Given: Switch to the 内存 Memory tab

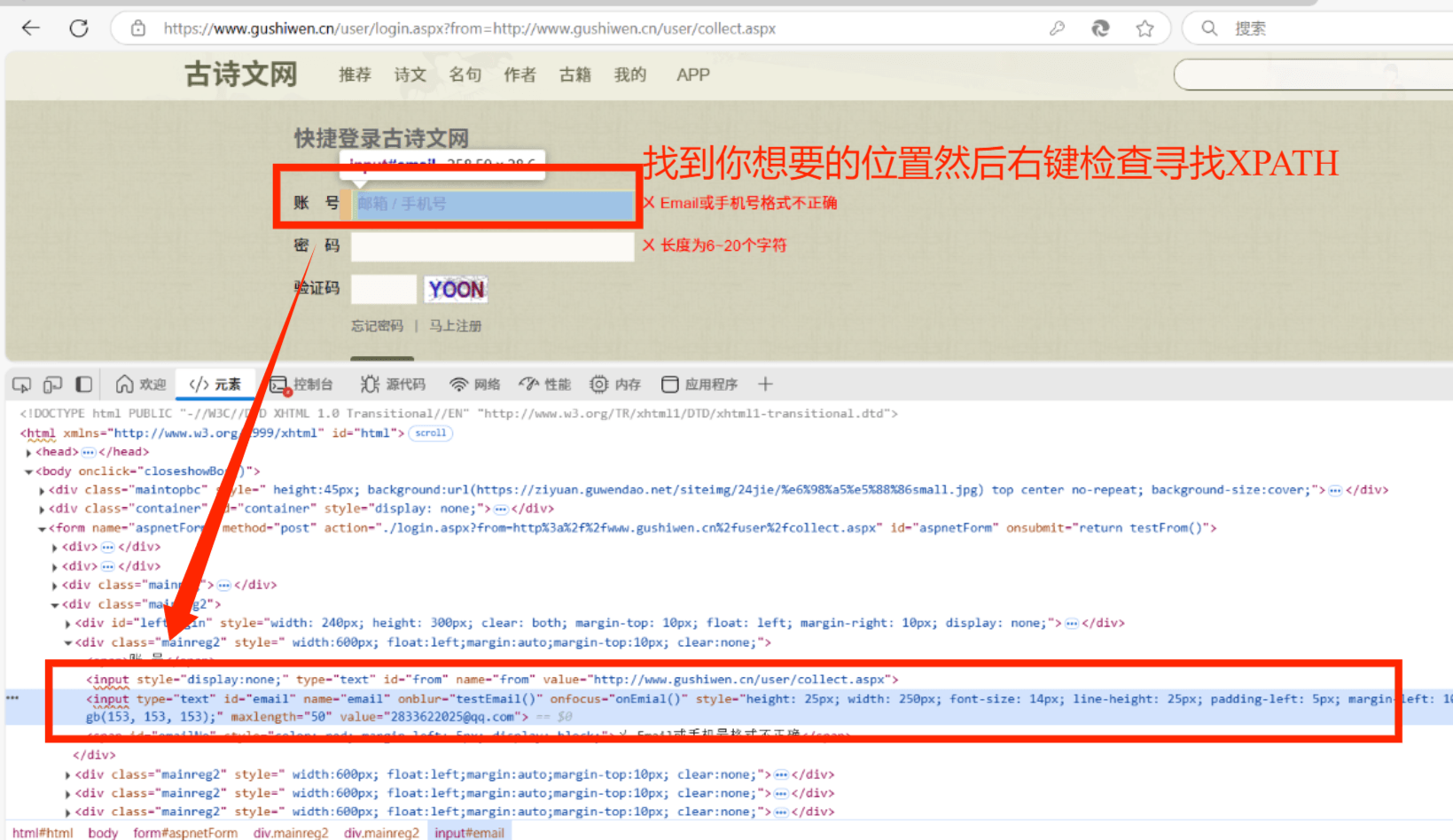Looking at the screenshot, I should [x=615, y=385].
